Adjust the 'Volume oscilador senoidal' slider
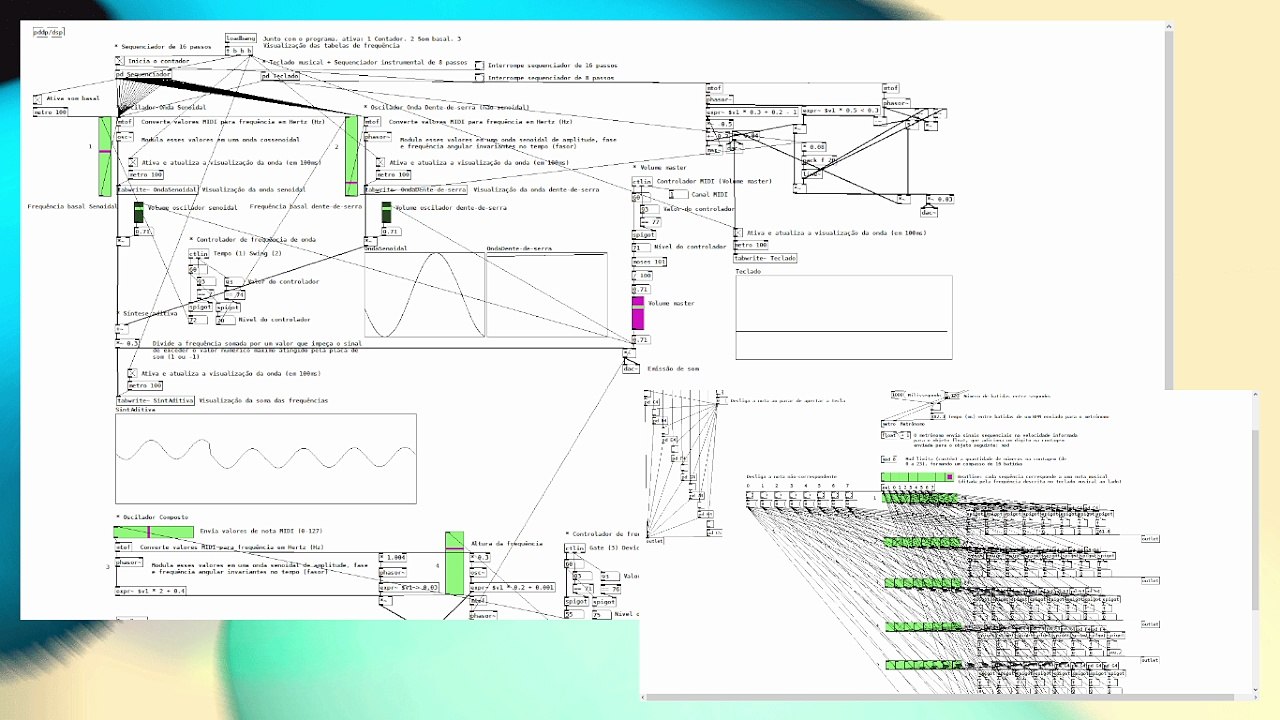Screen dimensions: 1280x720 [138, 212]
